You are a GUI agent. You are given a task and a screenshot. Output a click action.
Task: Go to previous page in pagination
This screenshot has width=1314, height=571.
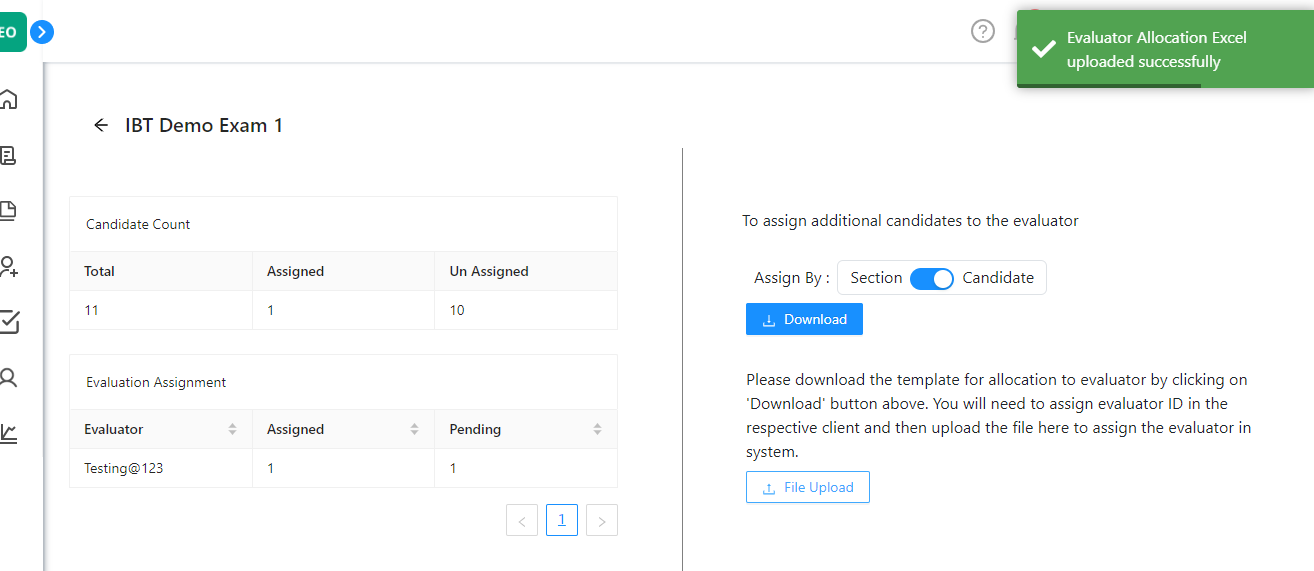tap(522, 520)
